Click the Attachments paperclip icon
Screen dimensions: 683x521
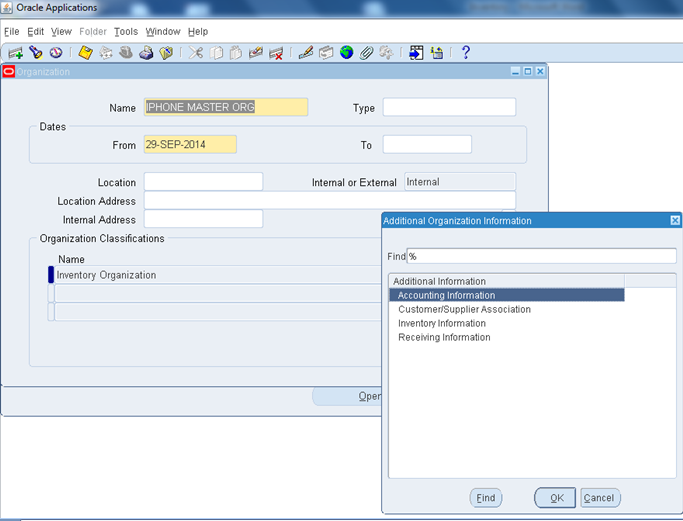[x=366, y=53]
